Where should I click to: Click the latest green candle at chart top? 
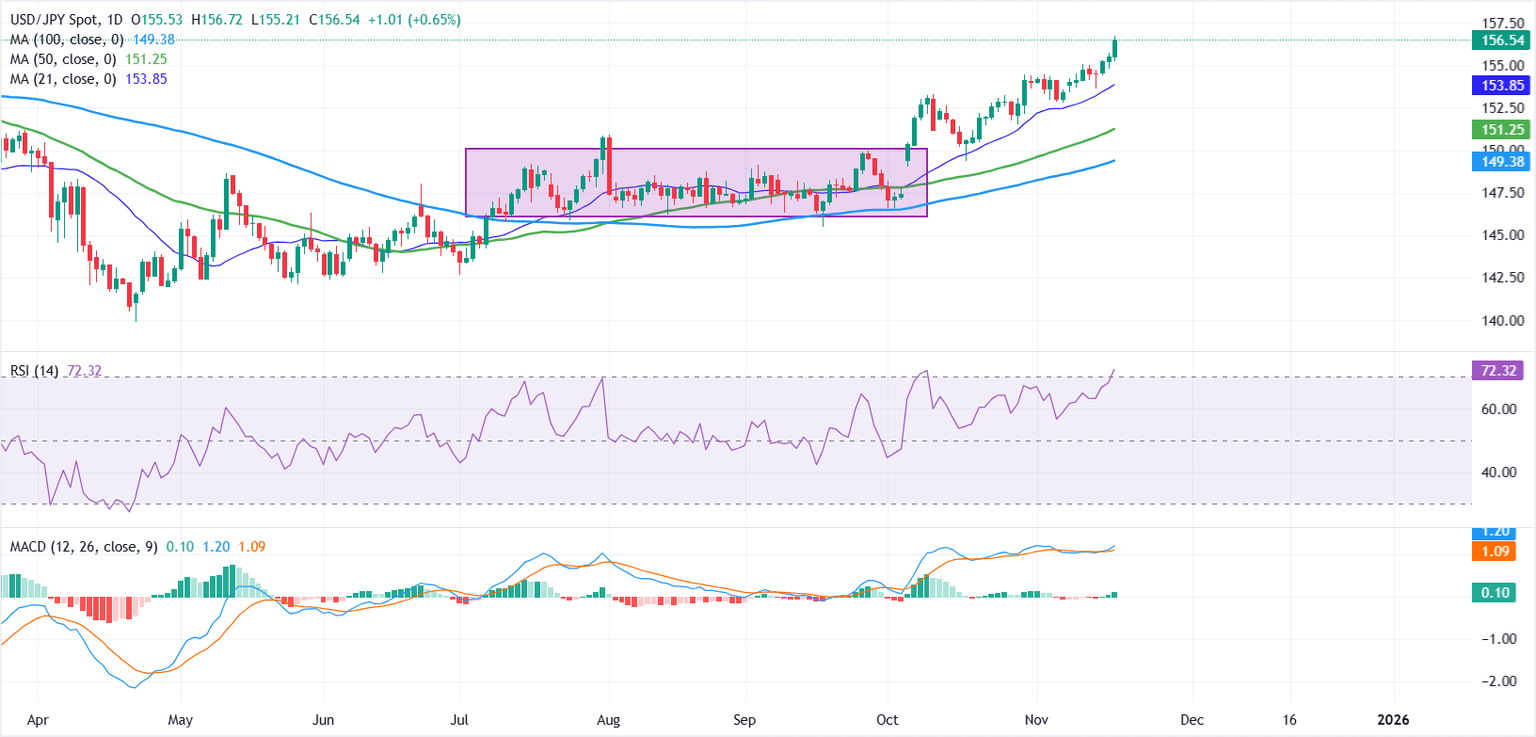click(x=1115, y=48)
